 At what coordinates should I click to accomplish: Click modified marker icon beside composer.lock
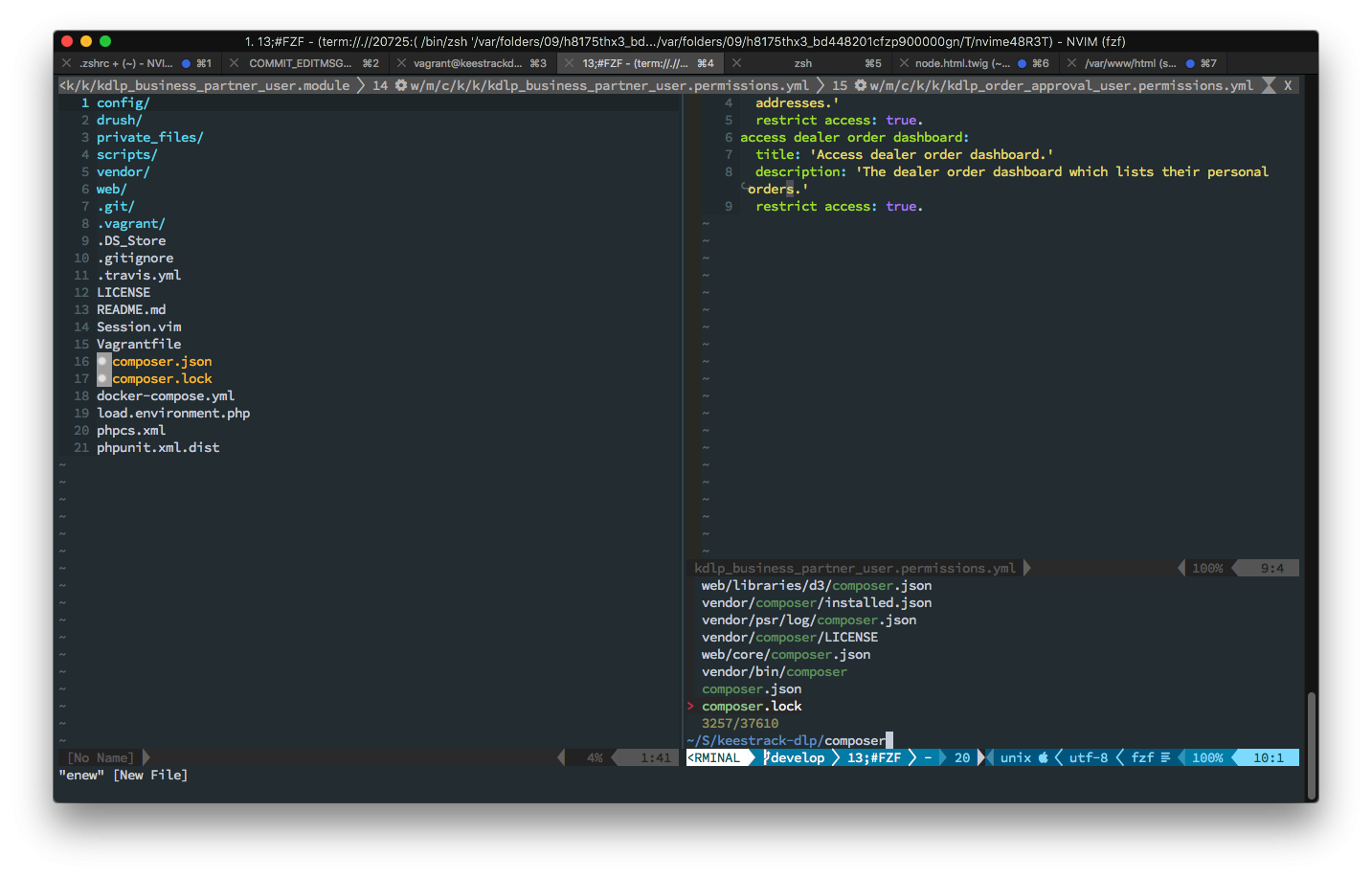104,378
